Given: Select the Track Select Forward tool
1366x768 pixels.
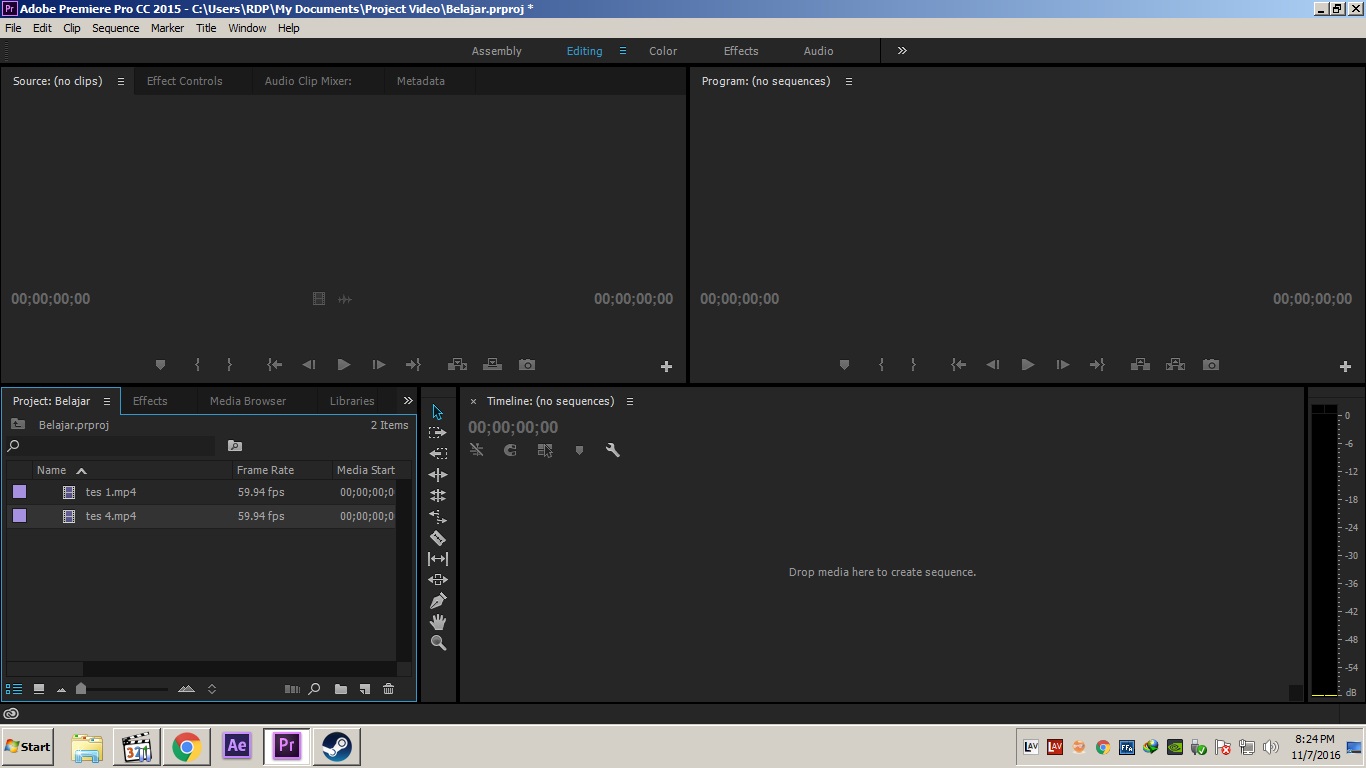Looking at the screenshot, I should 437,432.
